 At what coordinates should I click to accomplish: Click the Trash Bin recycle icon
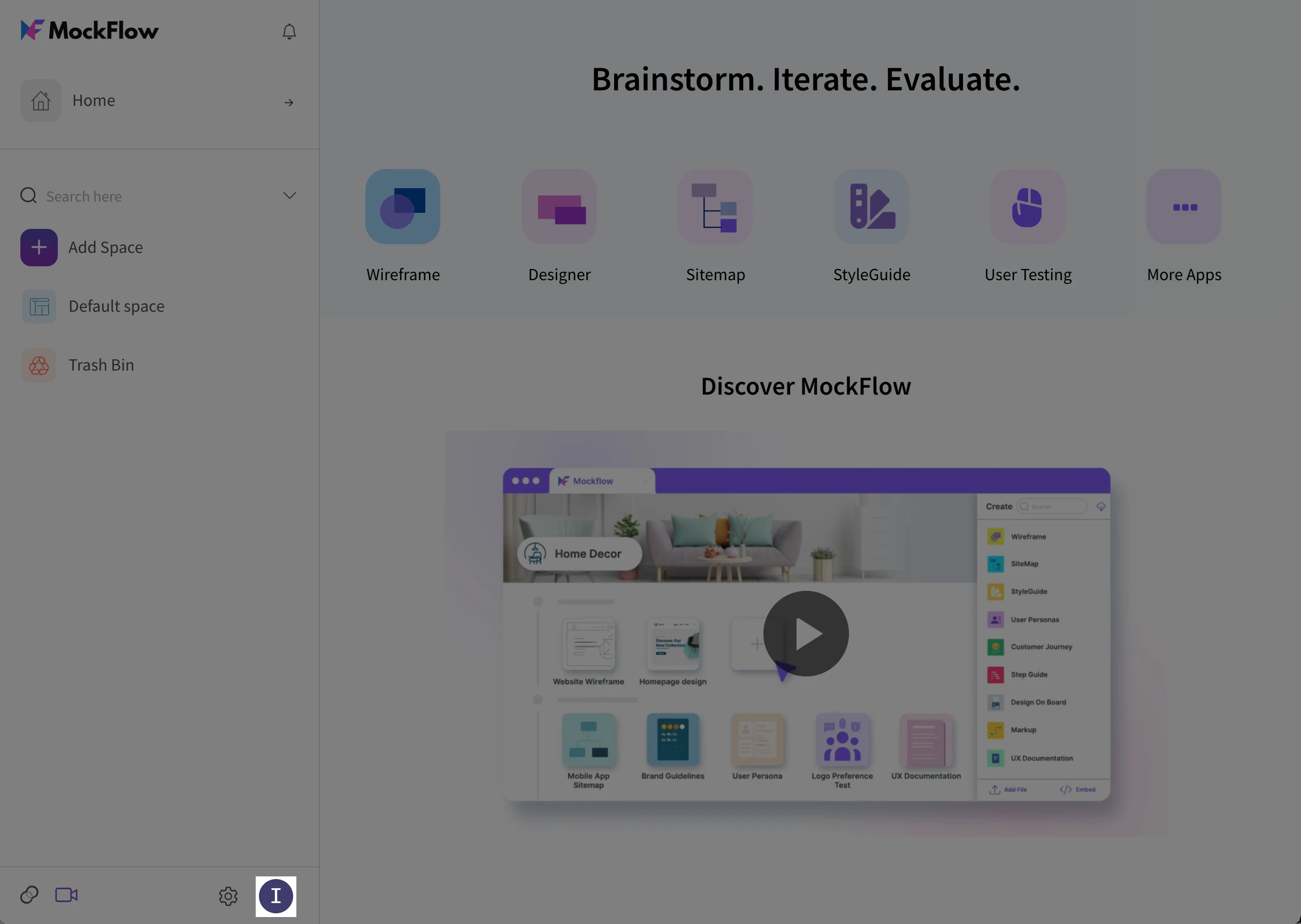(x=39, y=365)
